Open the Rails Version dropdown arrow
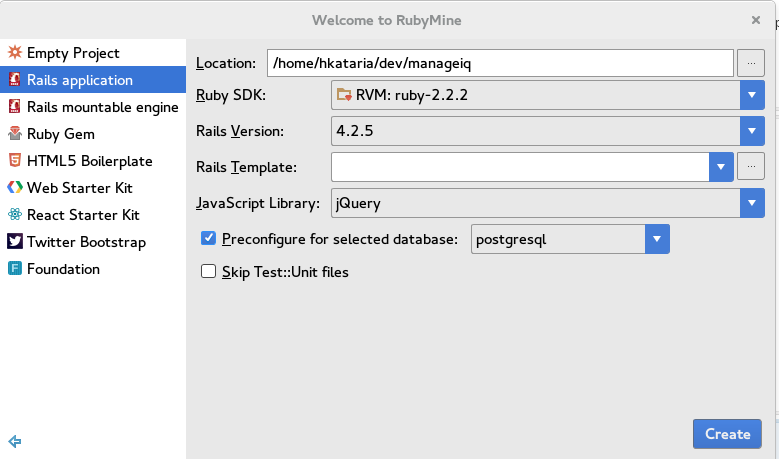The height and width of the screenshot is (459, 779). point(752,131)
